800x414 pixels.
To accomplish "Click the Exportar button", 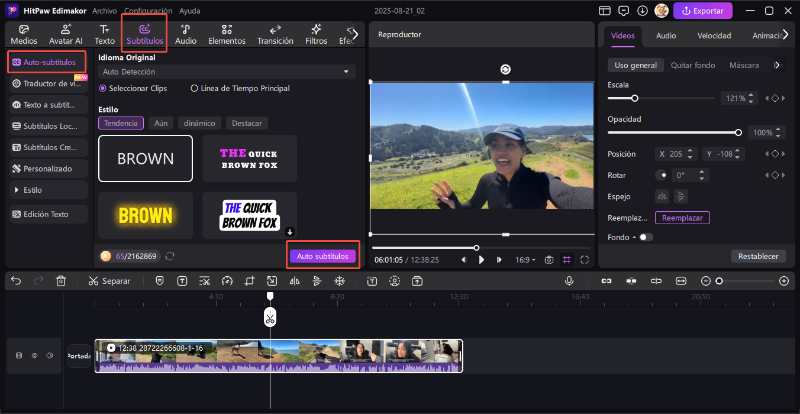I will point(703,11).
